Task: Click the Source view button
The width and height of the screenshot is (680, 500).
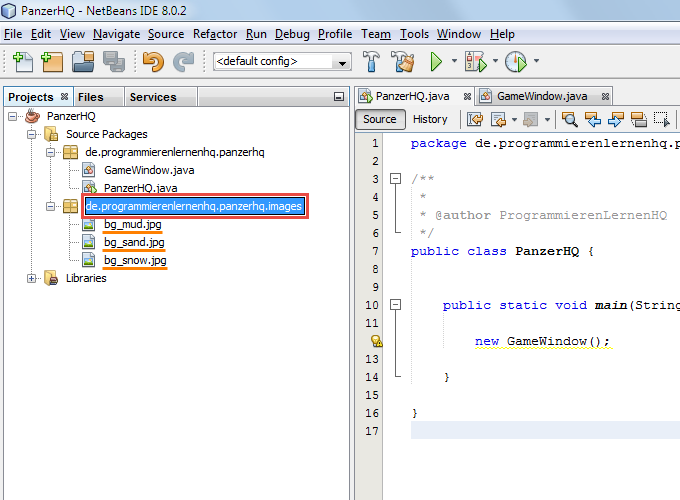Action: [x=380, y=119]
